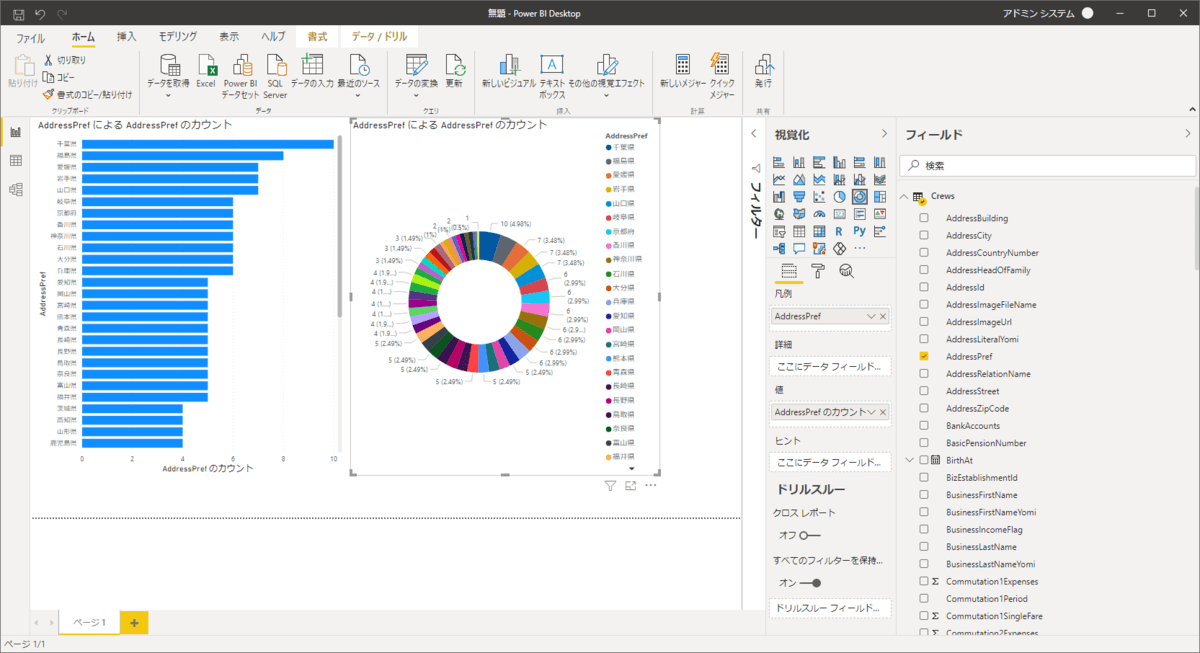
Task: Open the Format paint roller tab
Action: (x=817, y=271)
